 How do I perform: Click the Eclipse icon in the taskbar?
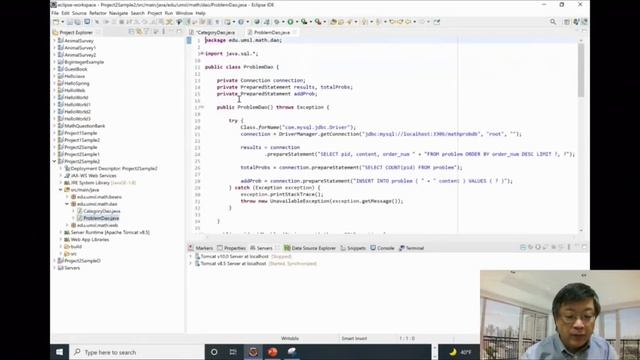coord(253,352)
